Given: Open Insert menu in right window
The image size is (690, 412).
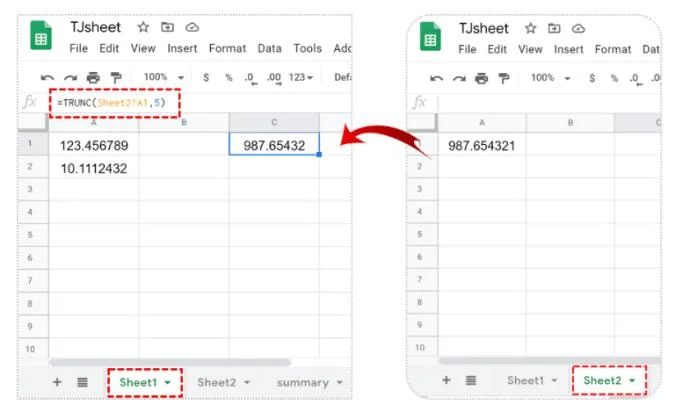Looking at the screenshot, I should [569, 49].
